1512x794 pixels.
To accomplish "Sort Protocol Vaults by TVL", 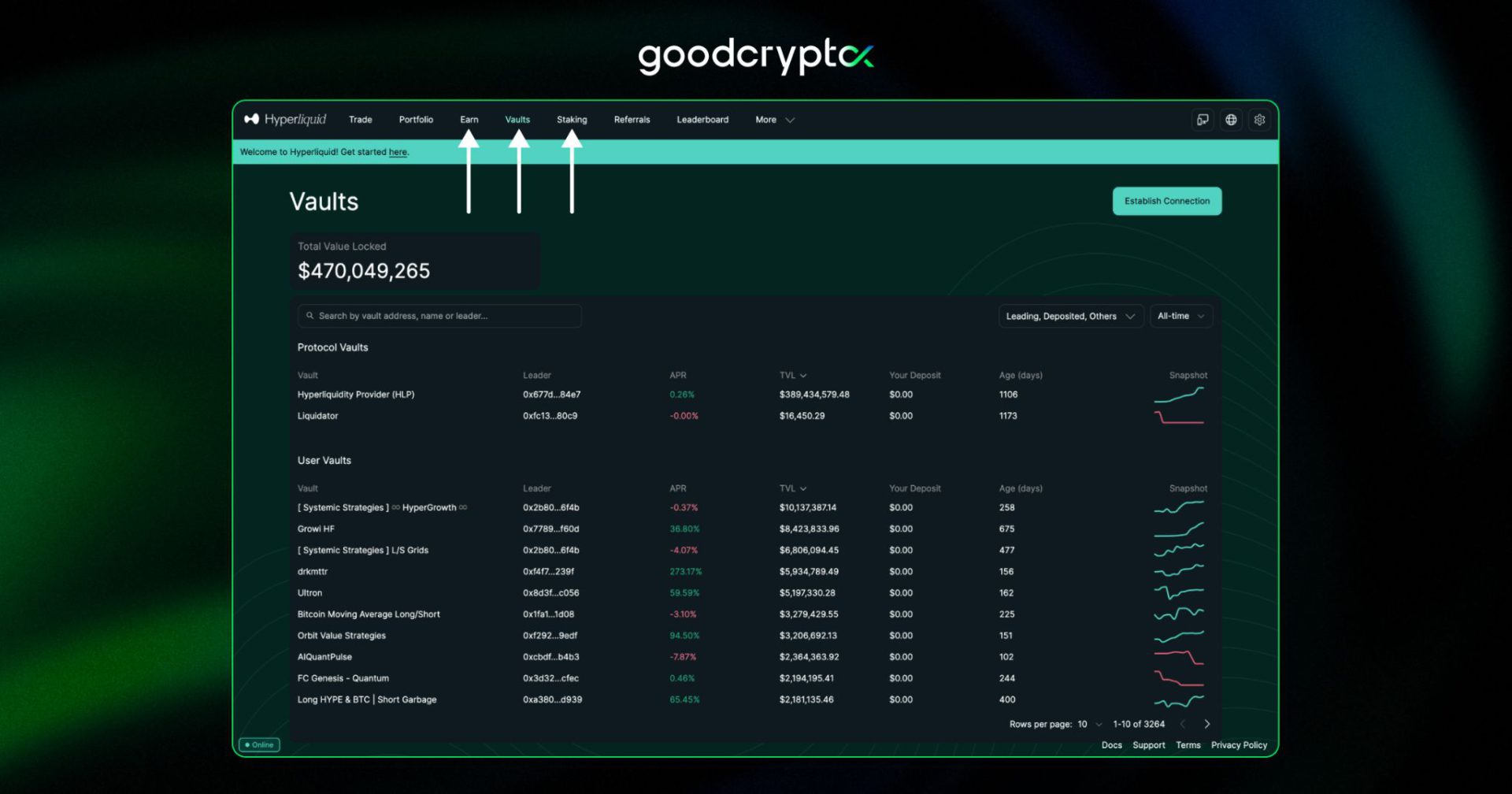I will click(x=793, y=376).
